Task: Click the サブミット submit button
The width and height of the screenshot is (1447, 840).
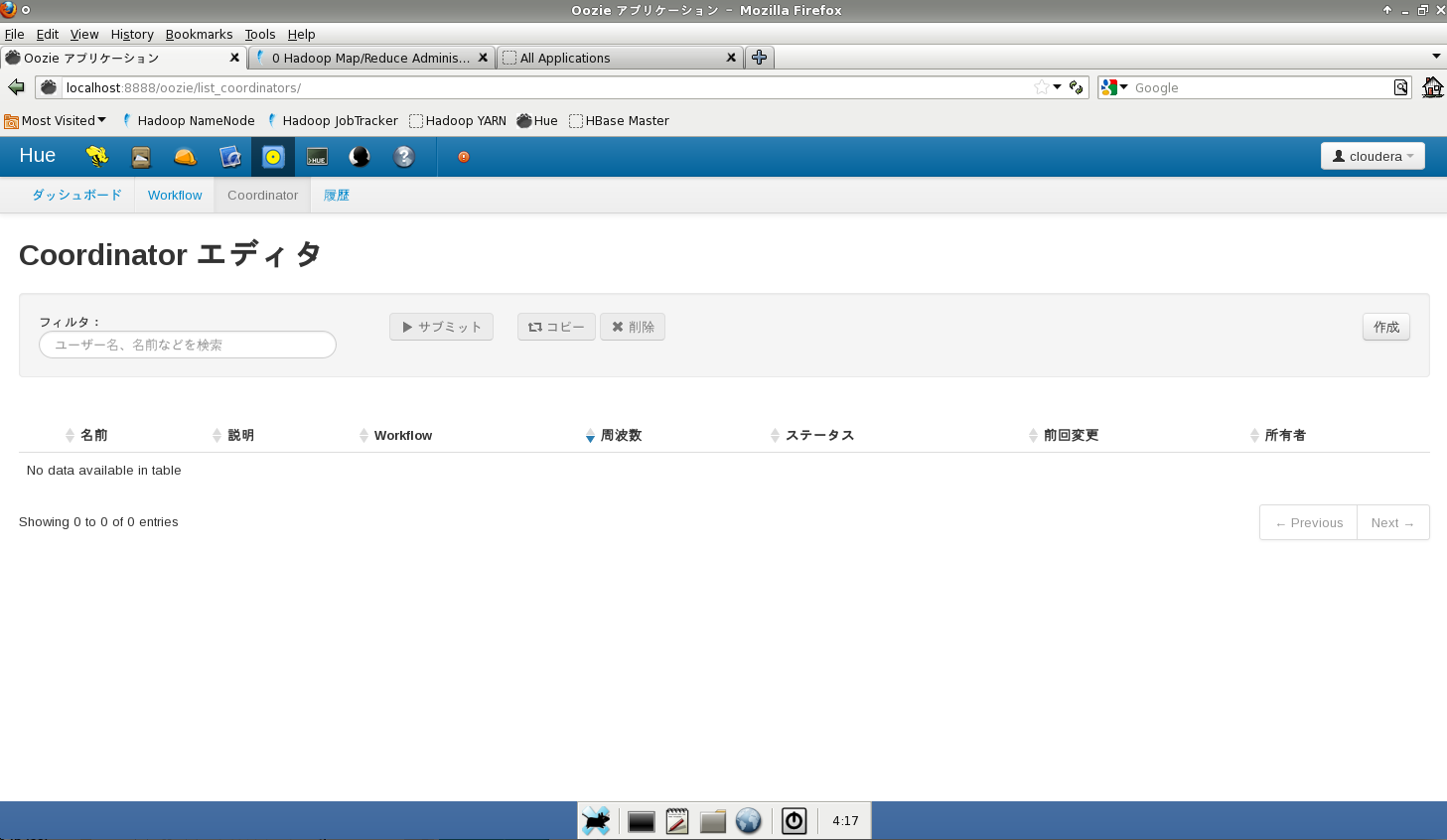Action: point(442,327)
